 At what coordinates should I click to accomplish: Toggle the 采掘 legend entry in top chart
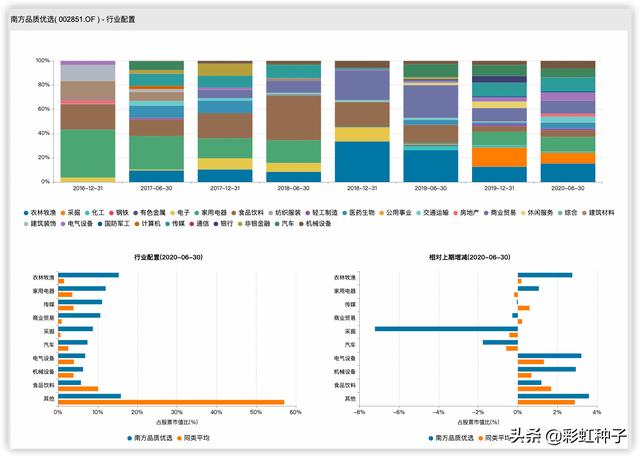point(70,213)
